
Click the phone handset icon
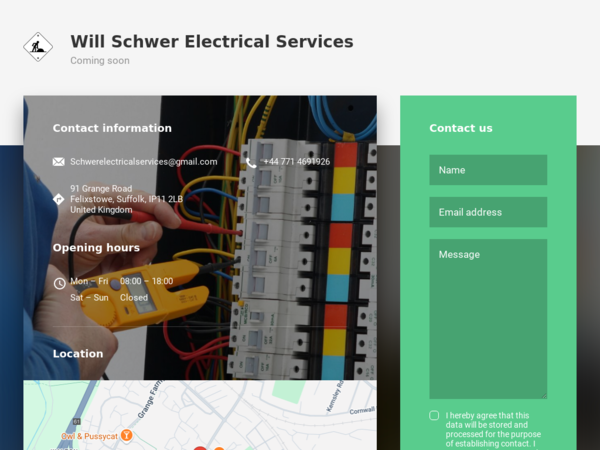pos(251,163)
